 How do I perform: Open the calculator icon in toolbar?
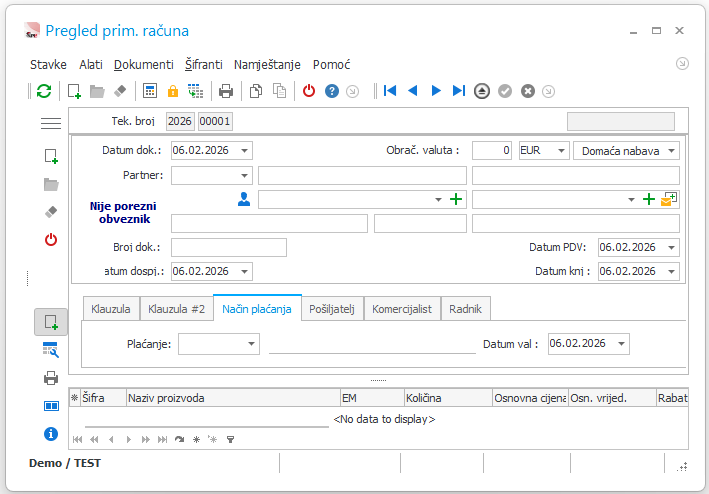150,91
